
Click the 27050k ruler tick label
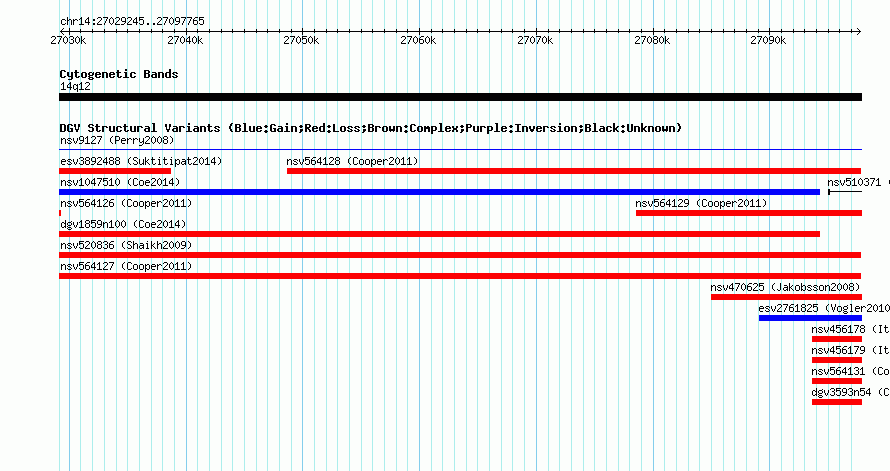[301, 40]
